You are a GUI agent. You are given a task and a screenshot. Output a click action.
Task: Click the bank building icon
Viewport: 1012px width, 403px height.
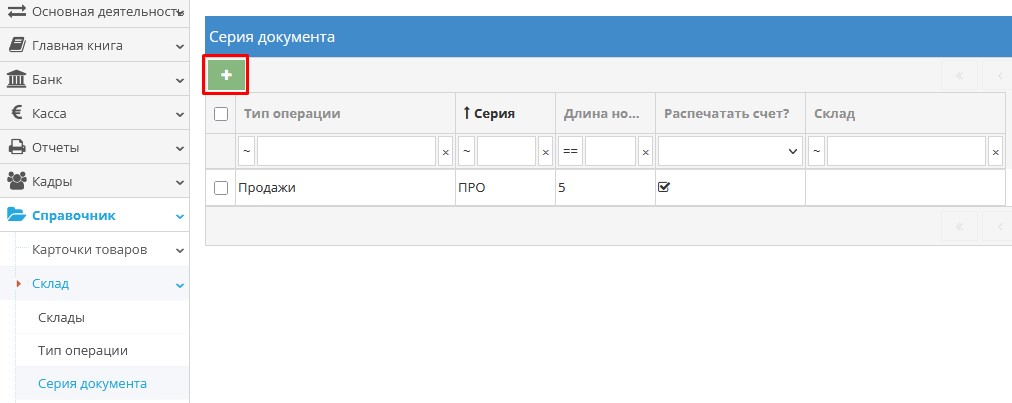pyautogui.click(x=17, y=79)
